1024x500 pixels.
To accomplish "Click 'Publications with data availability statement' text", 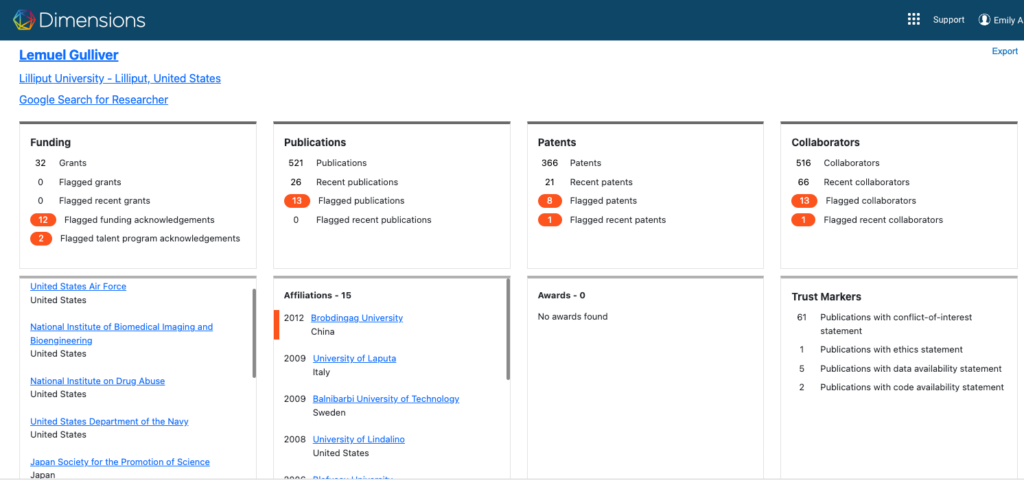I will (x=911, y=369).
